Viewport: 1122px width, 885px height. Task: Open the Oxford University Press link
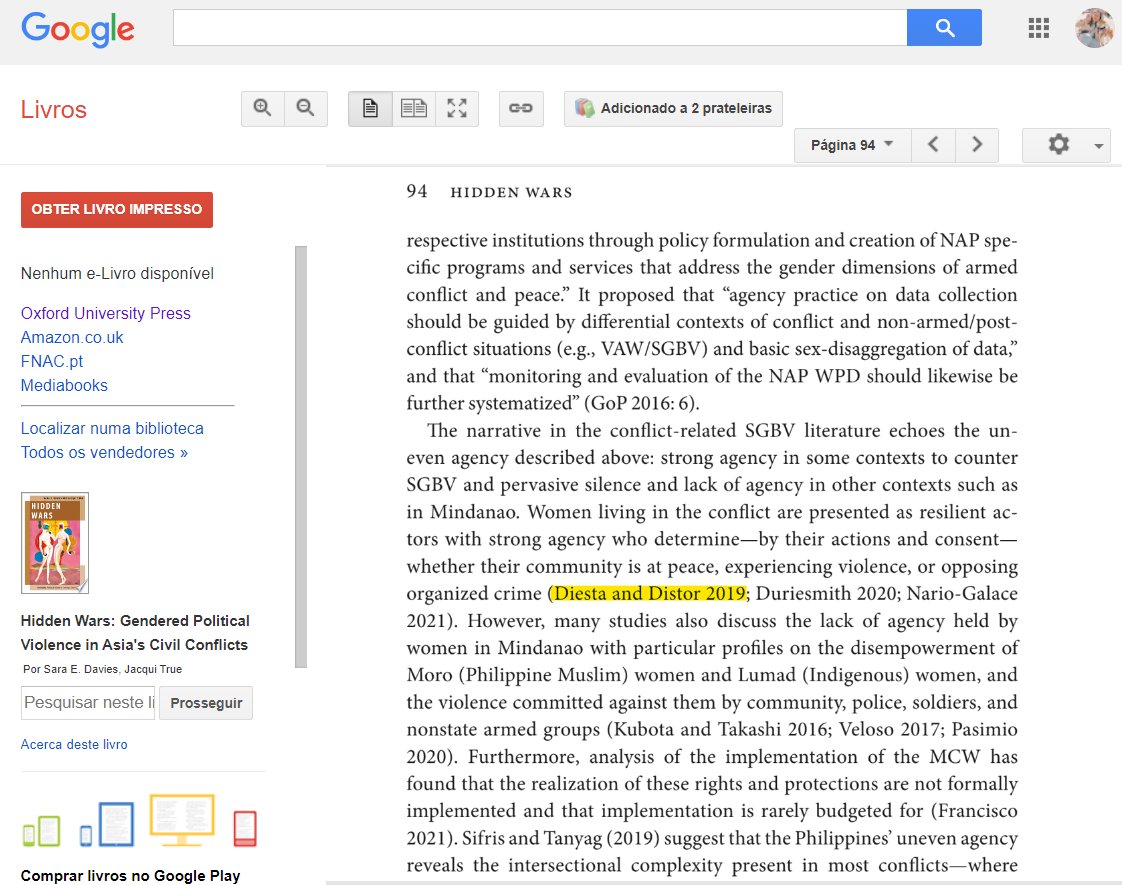tap(106, 313)
